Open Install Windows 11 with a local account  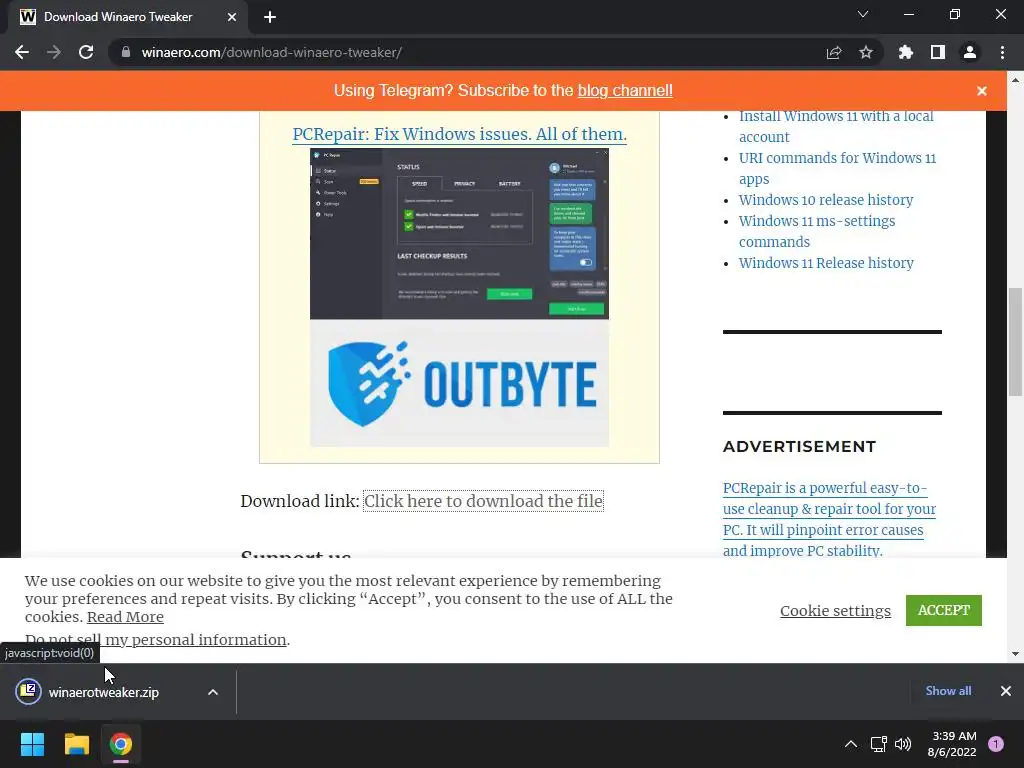(836, 126)
